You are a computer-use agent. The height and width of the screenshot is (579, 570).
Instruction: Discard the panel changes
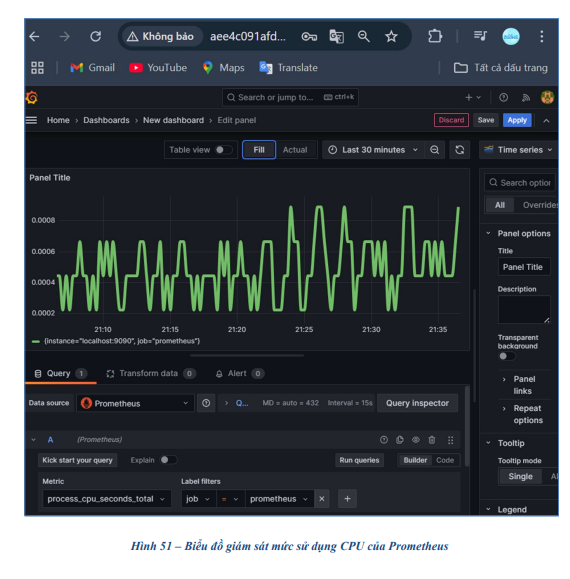coord(451,120)
